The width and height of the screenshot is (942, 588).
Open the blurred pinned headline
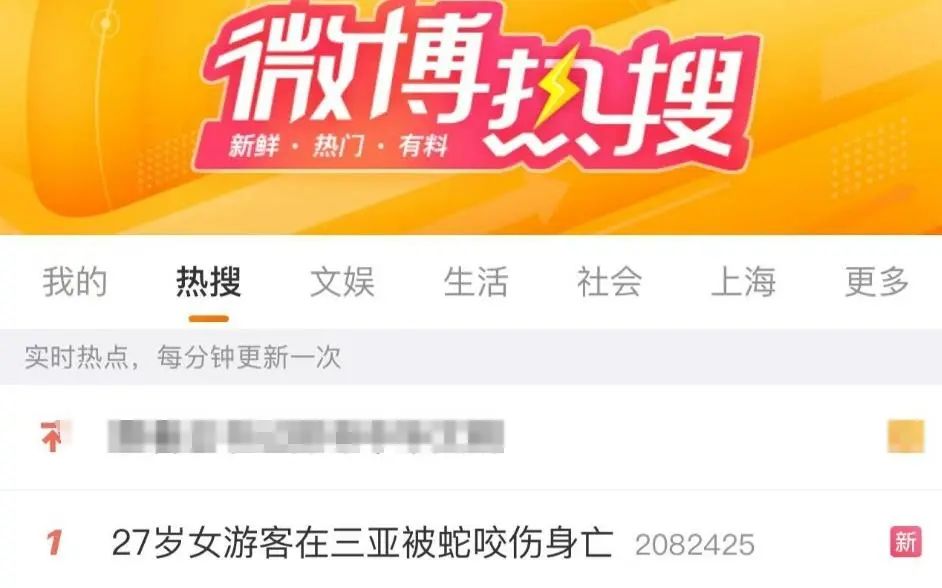(306, 436)
